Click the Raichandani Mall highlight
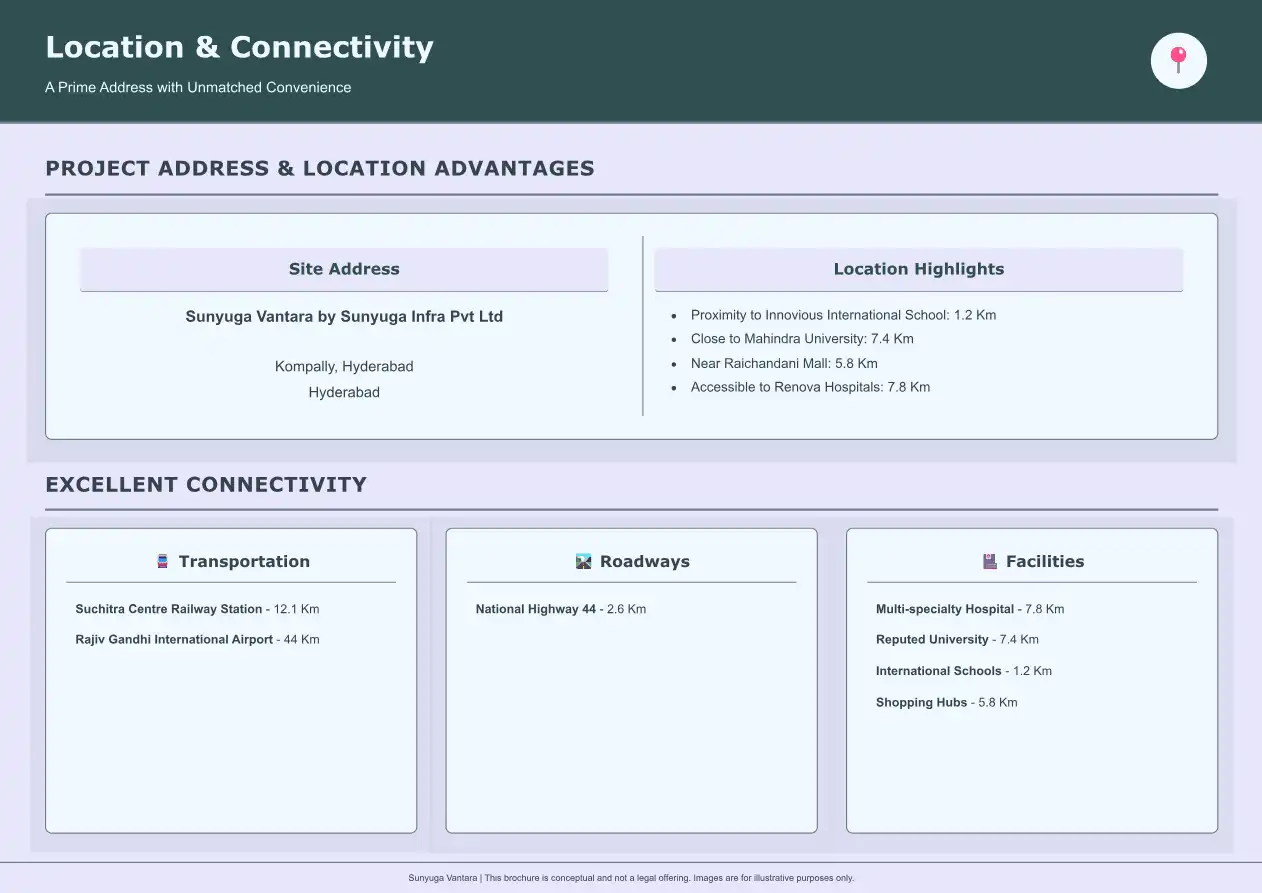 click(783, 363)
